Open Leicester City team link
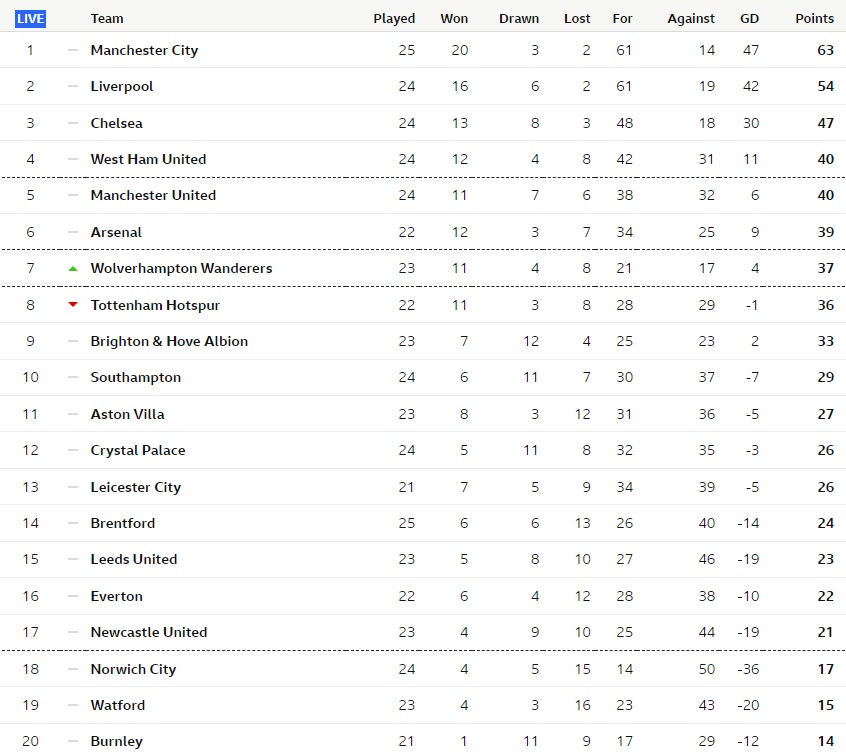Screen dimensions: 846x755 tap(135, 487)
